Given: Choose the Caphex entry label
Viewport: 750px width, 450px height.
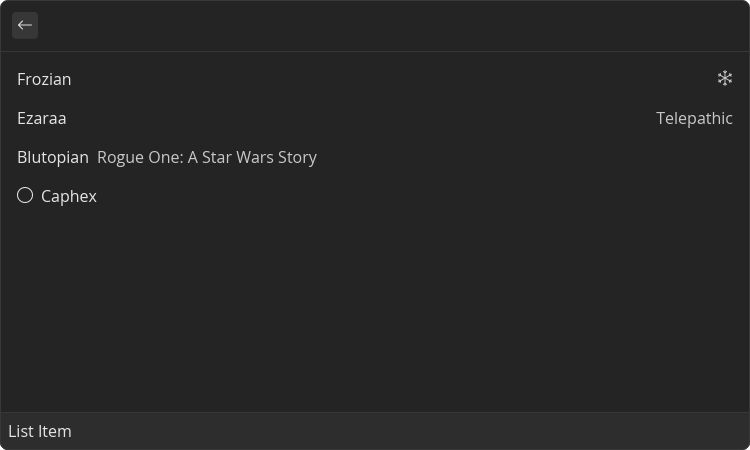Looking at the screenshot, I should click(69, 196).
